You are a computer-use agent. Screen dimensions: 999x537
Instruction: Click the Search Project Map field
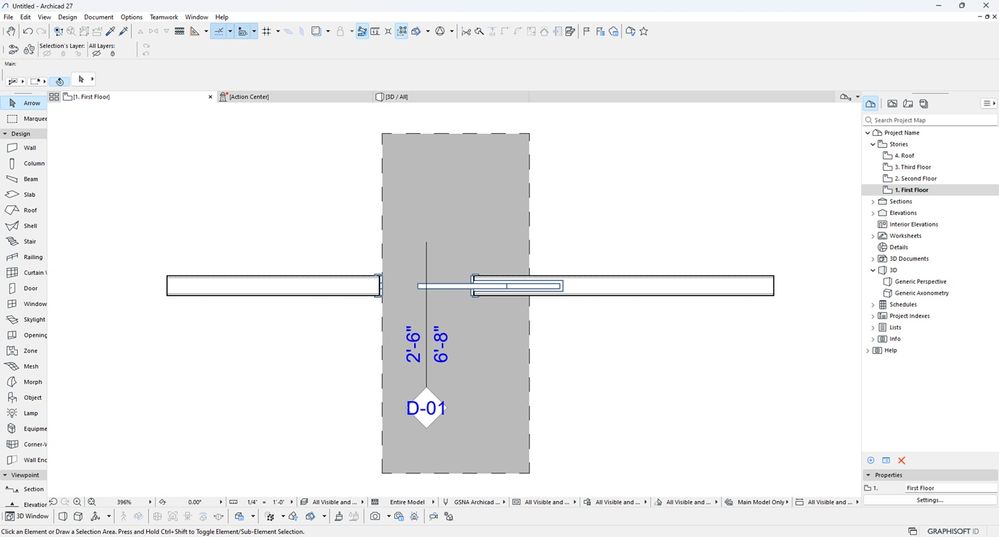tap(930, 120)
